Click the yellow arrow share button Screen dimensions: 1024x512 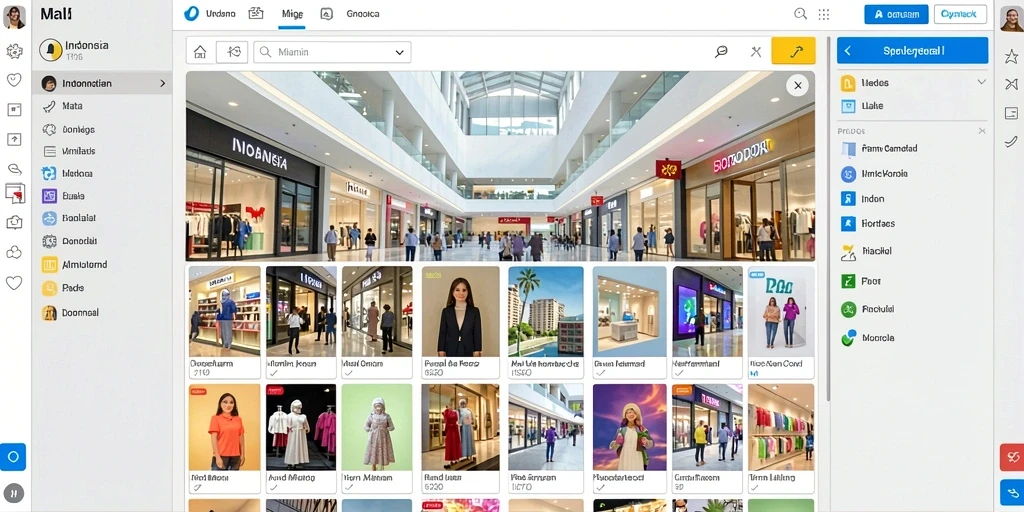click(x=793, y=51)
